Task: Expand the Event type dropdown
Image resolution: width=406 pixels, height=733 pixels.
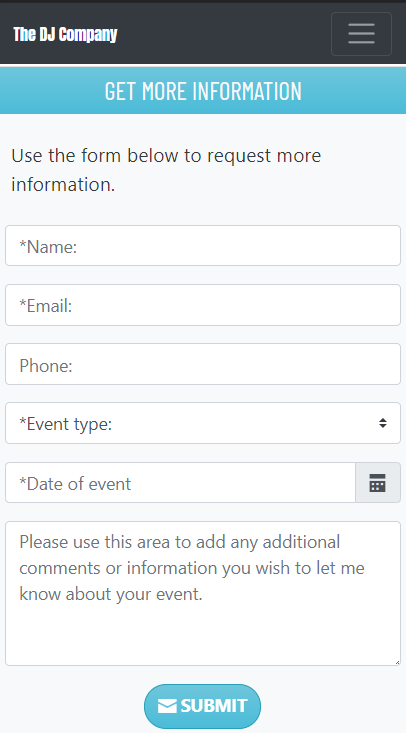Action: pos(203,423)
